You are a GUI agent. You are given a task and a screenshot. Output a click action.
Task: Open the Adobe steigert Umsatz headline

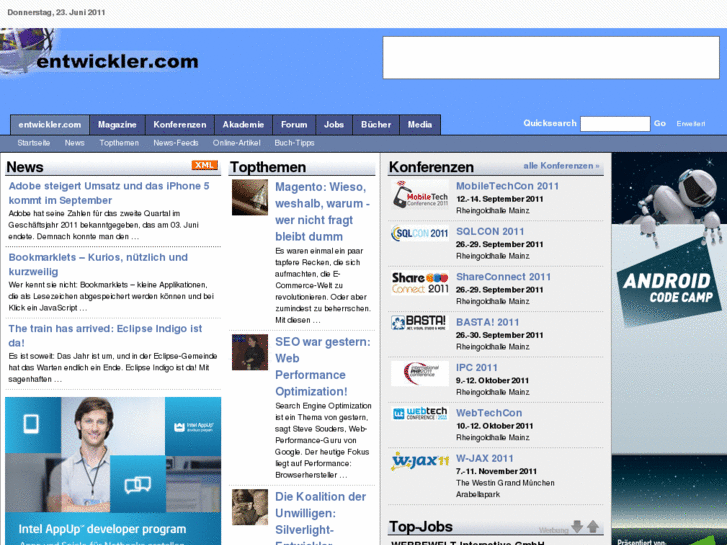[109, 193]
